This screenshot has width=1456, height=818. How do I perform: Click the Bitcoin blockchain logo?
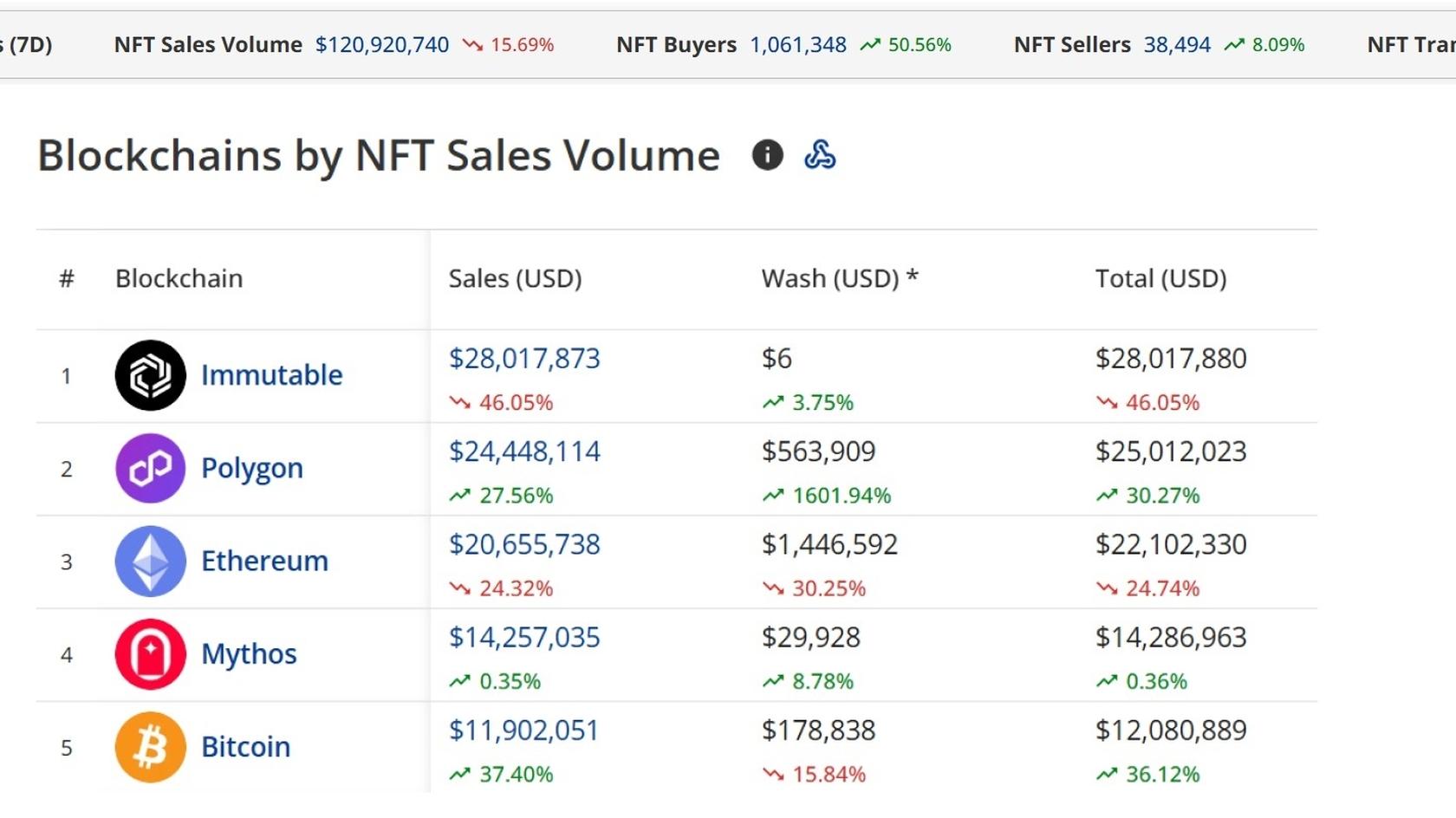point(150,747)
